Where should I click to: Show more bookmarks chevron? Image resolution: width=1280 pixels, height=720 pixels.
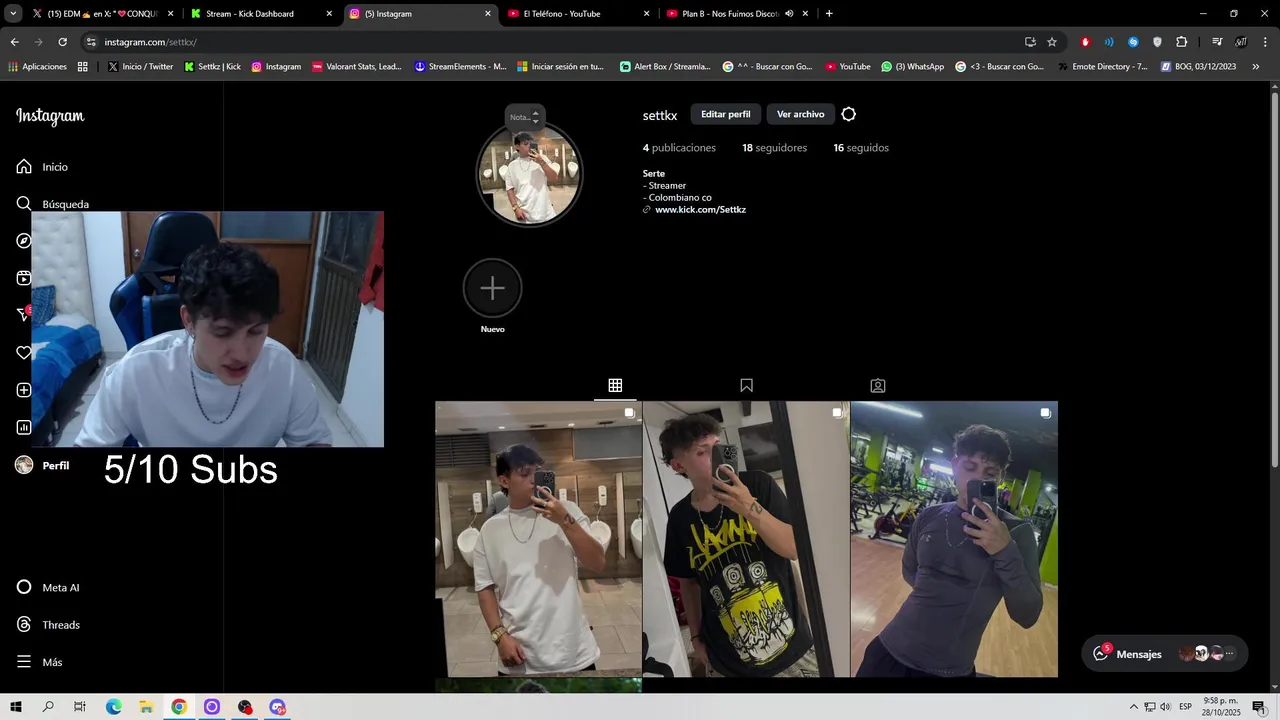click(1256, 67)
